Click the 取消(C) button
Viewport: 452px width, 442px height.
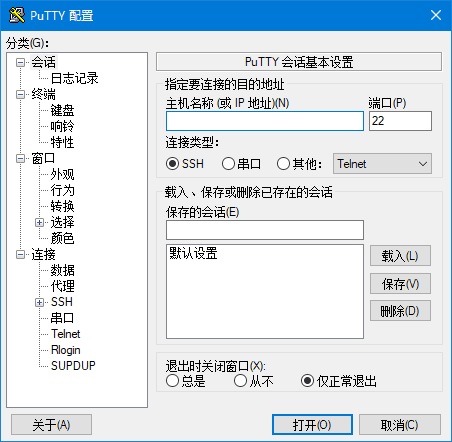tap(400, 425)
